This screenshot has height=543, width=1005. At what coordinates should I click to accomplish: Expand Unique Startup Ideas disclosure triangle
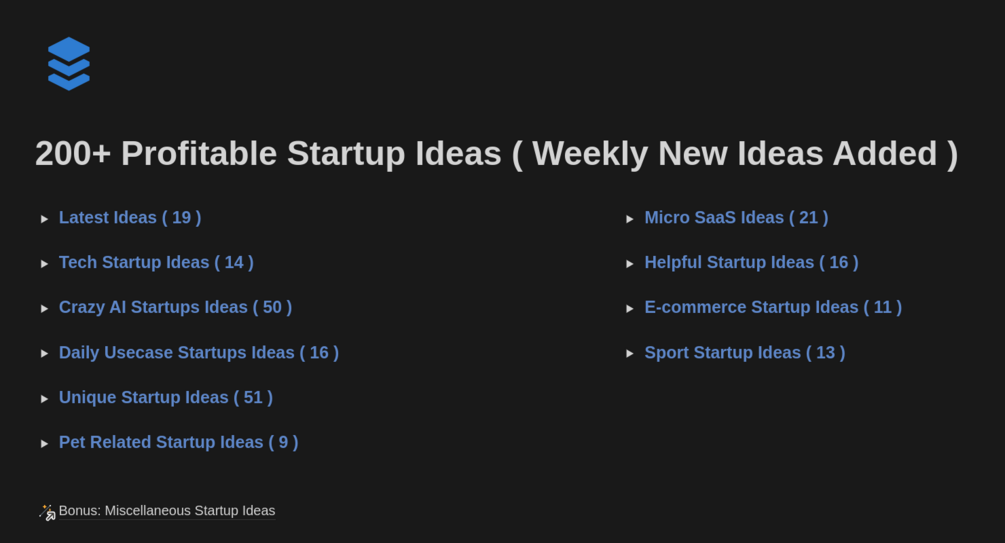point(44,399)
